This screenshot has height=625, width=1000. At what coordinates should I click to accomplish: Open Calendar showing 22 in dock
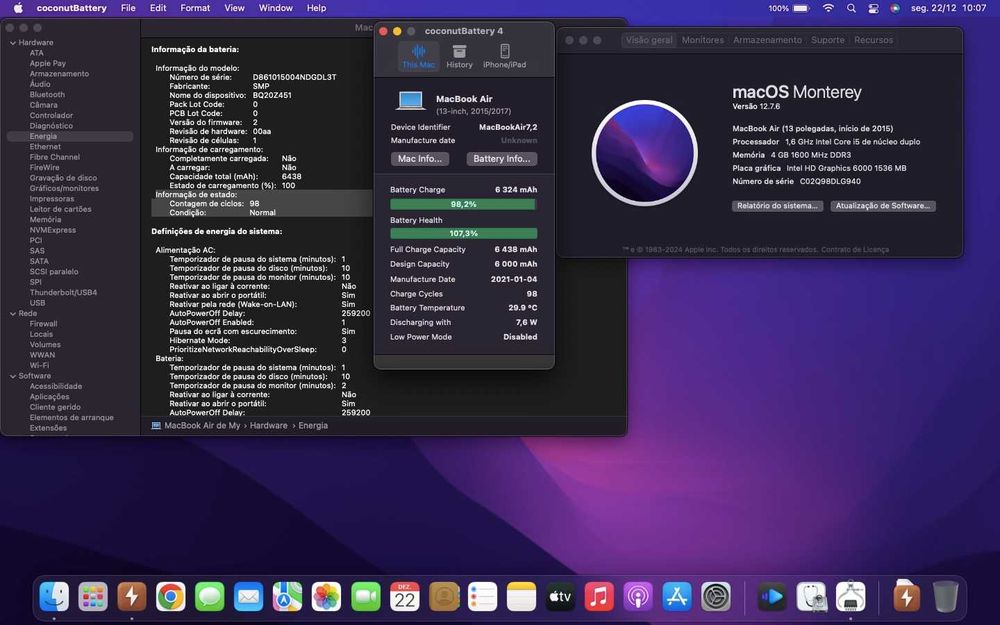[404, 597]
